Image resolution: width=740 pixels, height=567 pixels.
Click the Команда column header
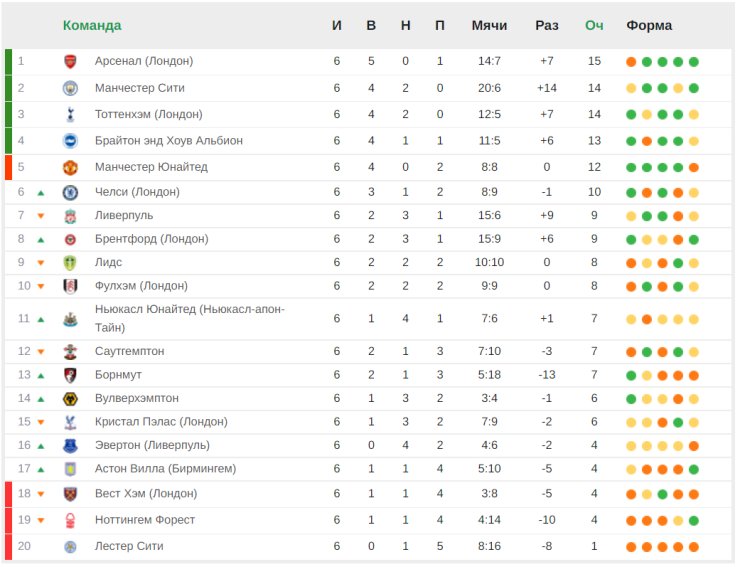tap(92, 25)
